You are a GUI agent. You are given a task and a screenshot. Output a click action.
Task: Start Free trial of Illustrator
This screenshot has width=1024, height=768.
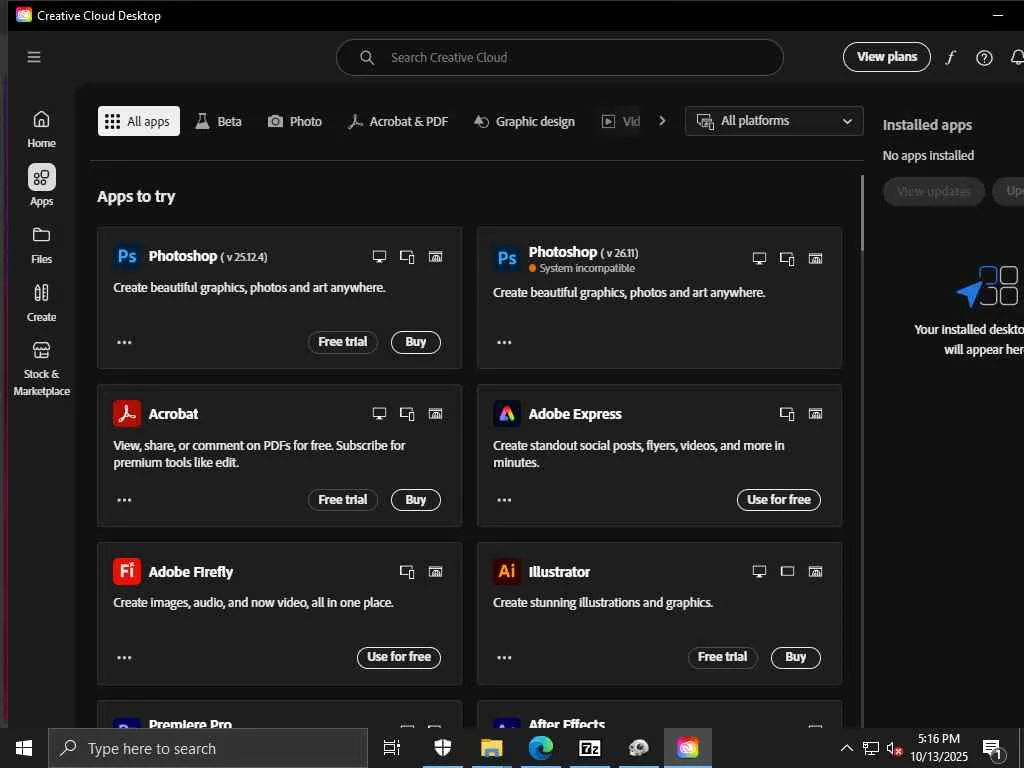[723, 658]
